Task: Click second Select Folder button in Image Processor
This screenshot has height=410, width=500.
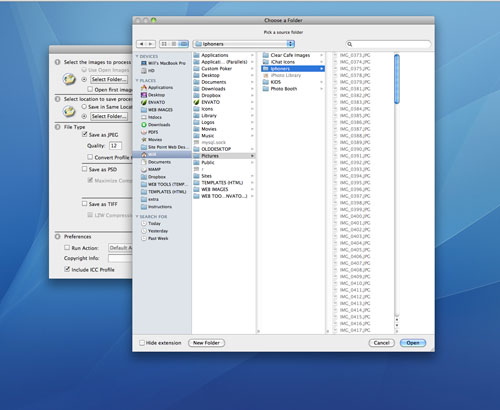Action: tap(109, 116)
